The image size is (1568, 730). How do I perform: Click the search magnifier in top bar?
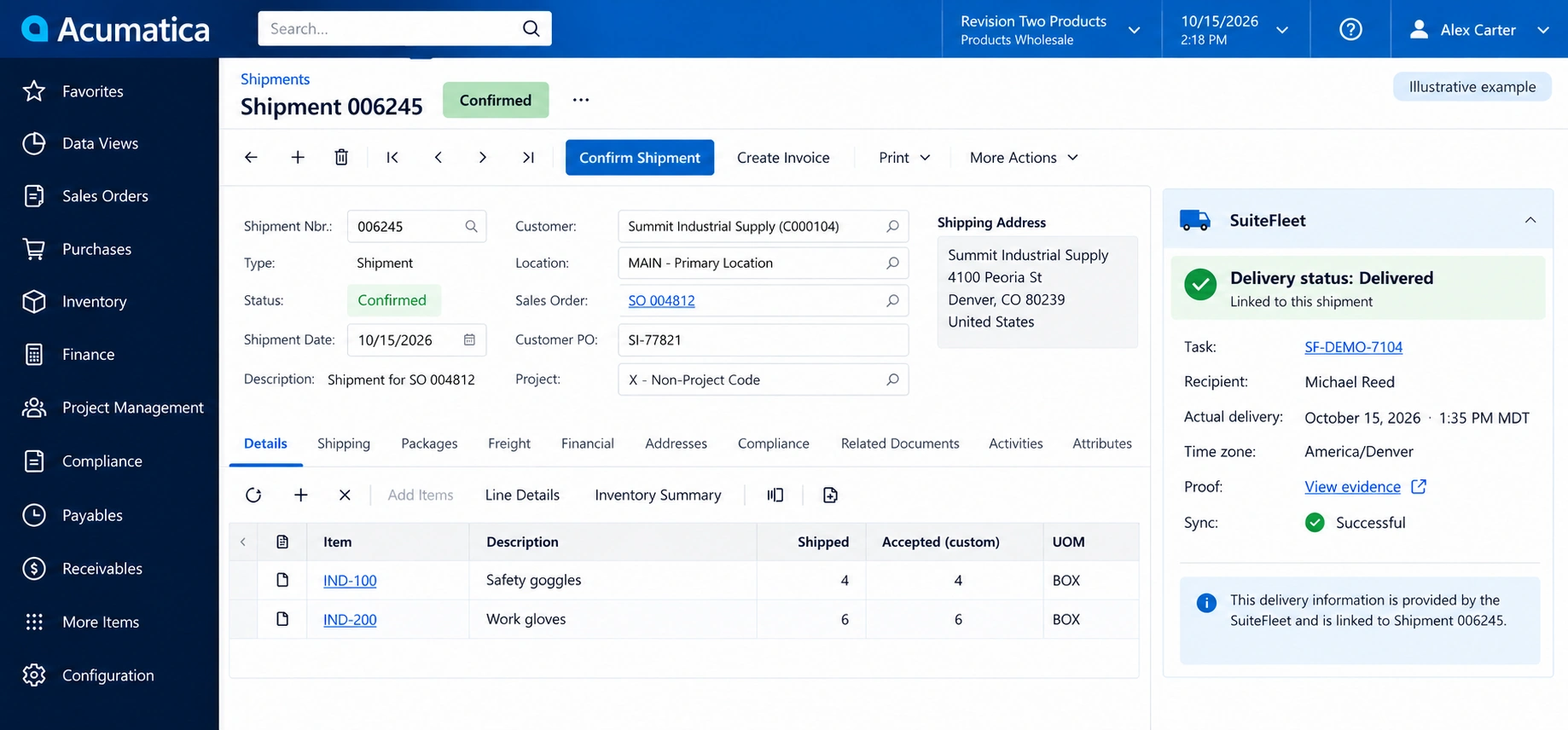pos(531,28)
